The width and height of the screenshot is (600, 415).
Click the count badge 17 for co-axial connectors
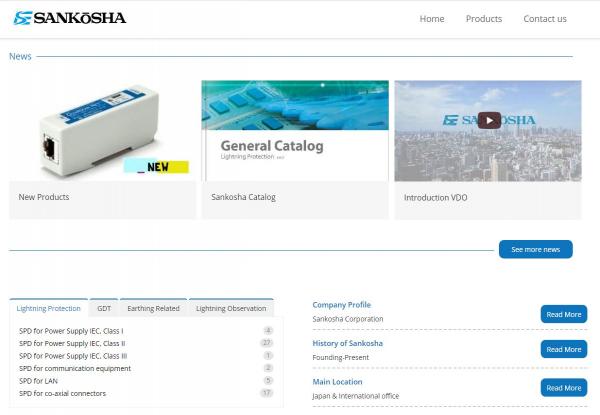266,393
